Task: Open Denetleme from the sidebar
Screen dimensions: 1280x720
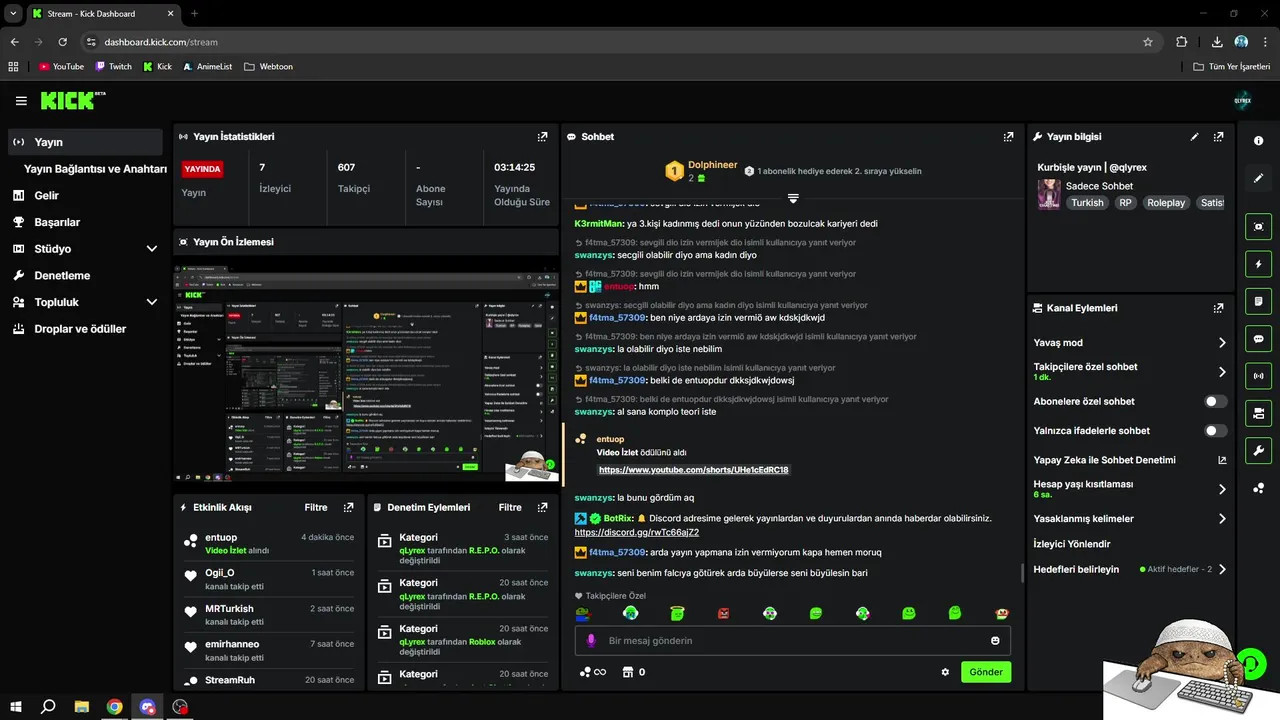Action: [x=62, y=276]
